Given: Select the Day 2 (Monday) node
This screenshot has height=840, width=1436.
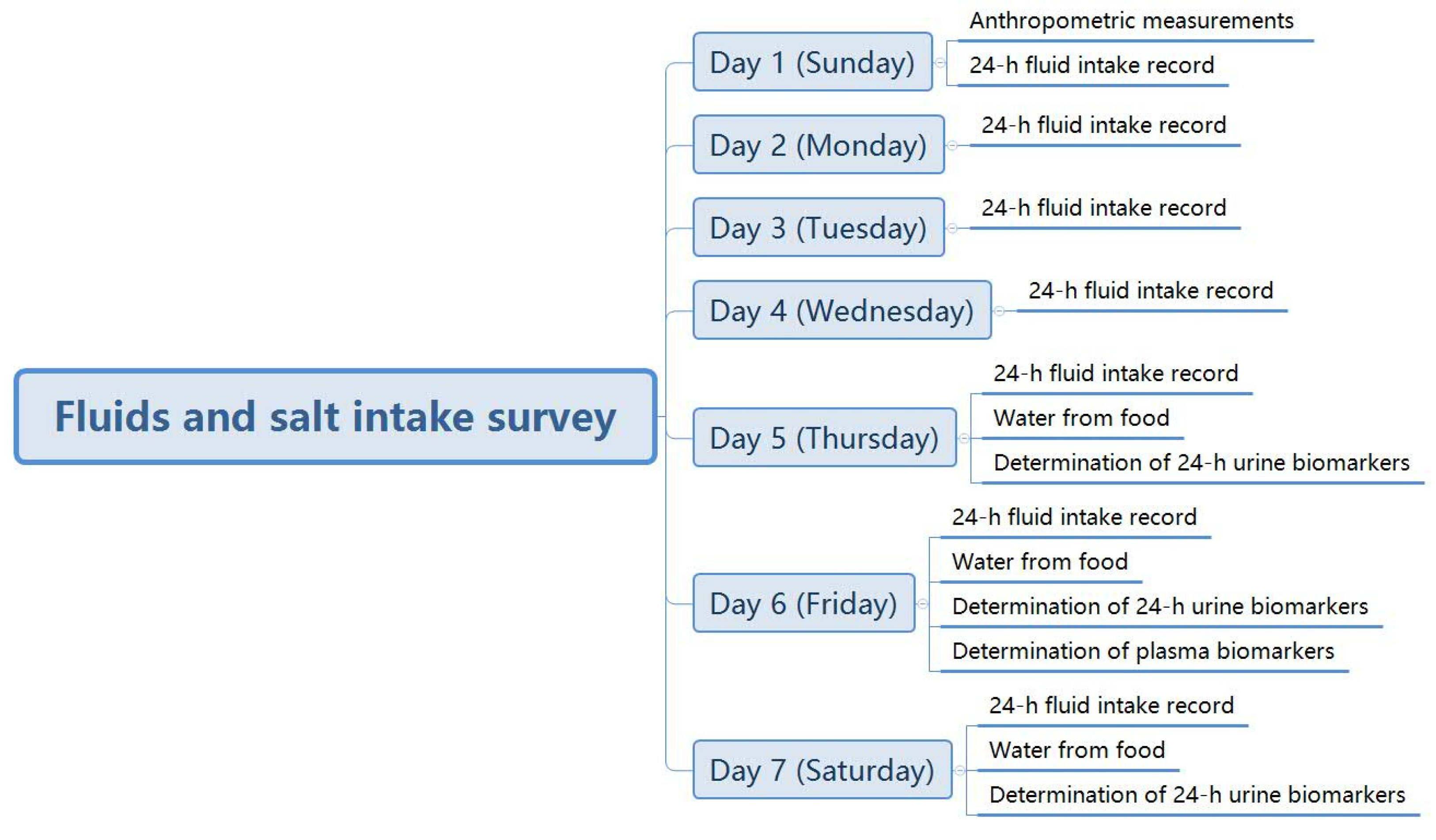Looking at the screenshot, I should [x=818, y=145].
